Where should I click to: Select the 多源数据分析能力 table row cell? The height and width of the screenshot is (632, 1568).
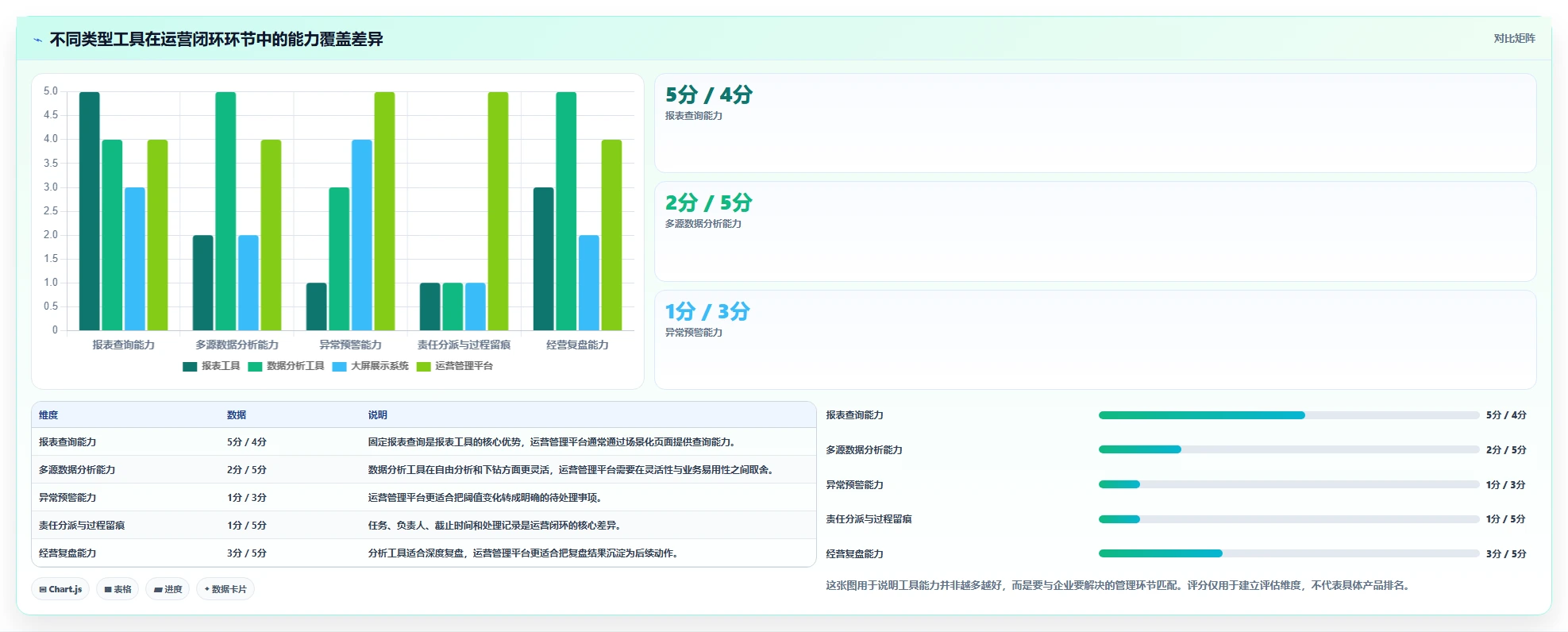tap(77, 470)
